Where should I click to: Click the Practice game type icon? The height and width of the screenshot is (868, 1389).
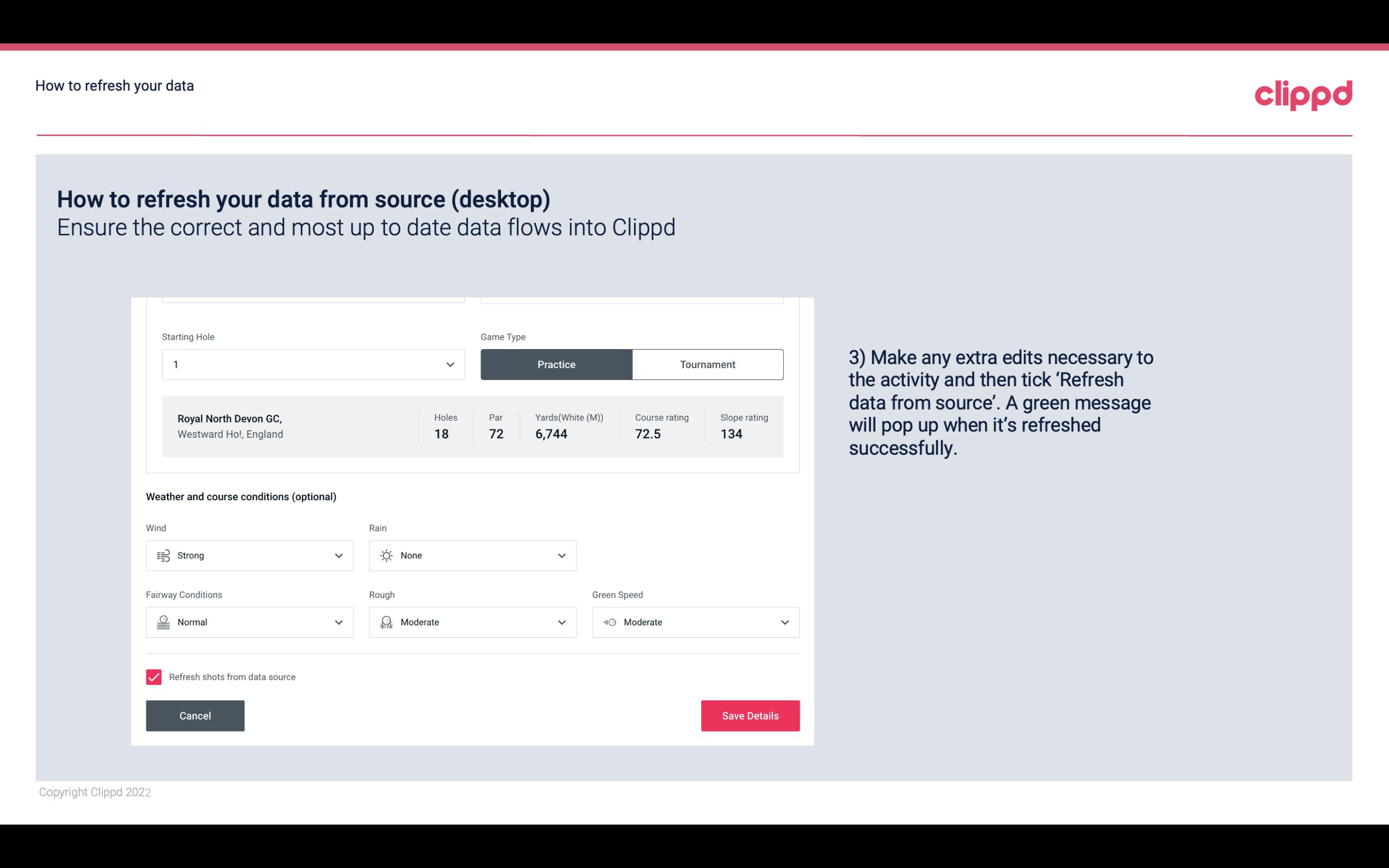(556, 364)
